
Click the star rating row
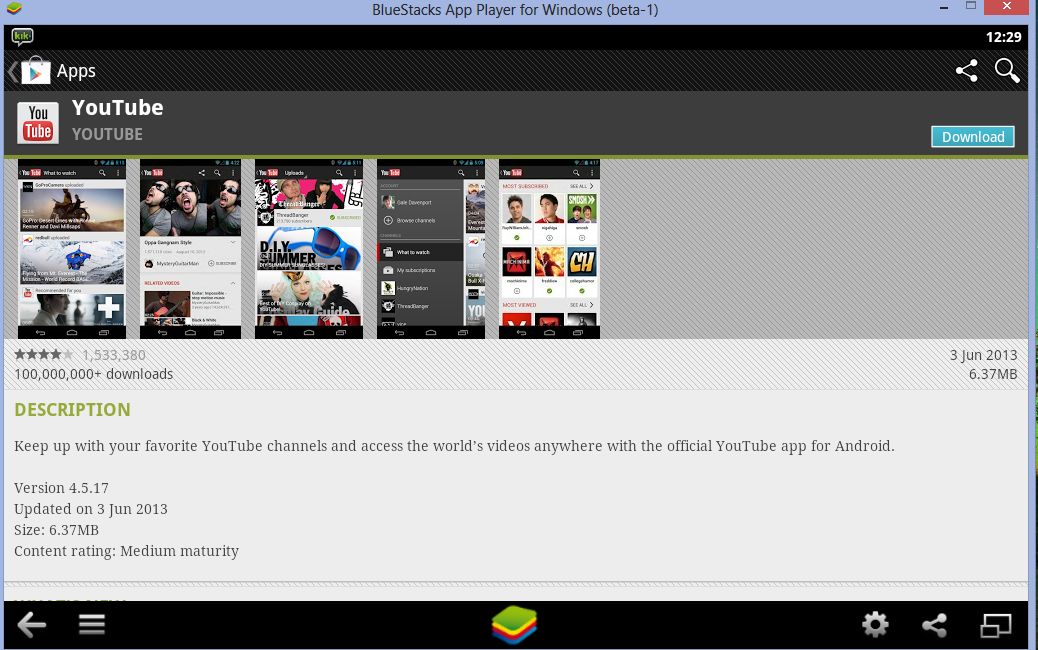(44, 355)
